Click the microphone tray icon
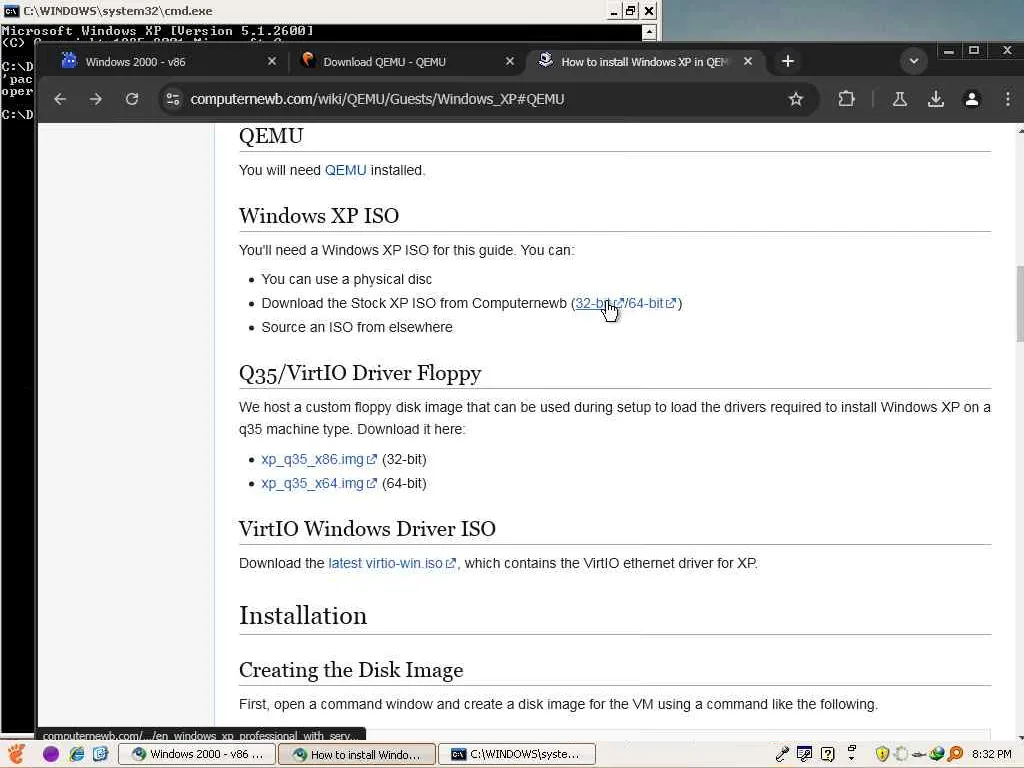Screen dimensions: 1024x768 pos(782,754)
